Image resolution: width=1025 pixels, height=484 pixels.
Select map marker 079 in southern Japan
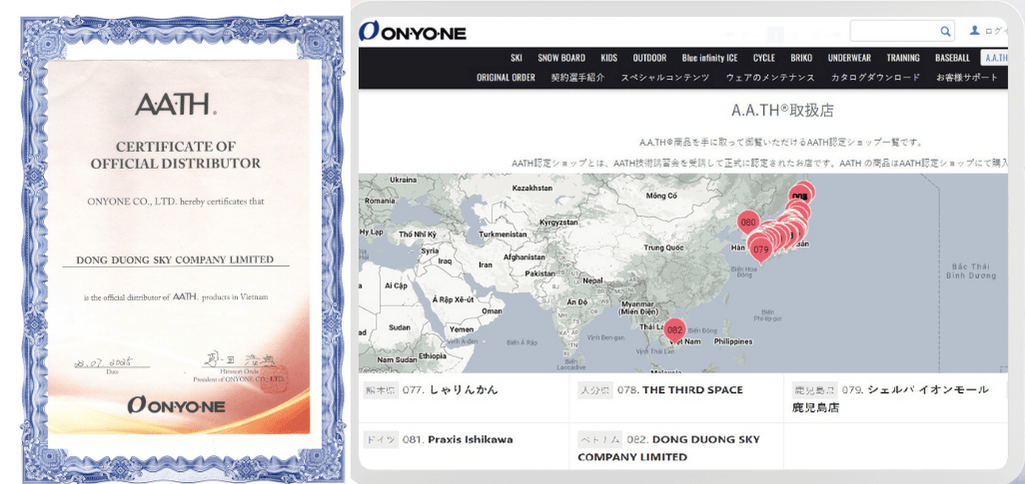760,247
